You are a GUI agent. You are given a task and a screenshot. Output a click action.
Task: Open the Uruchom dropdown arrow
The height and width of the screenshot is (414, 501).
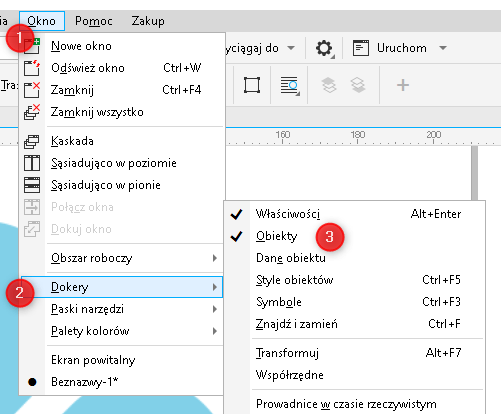click(x=443, y=48)
